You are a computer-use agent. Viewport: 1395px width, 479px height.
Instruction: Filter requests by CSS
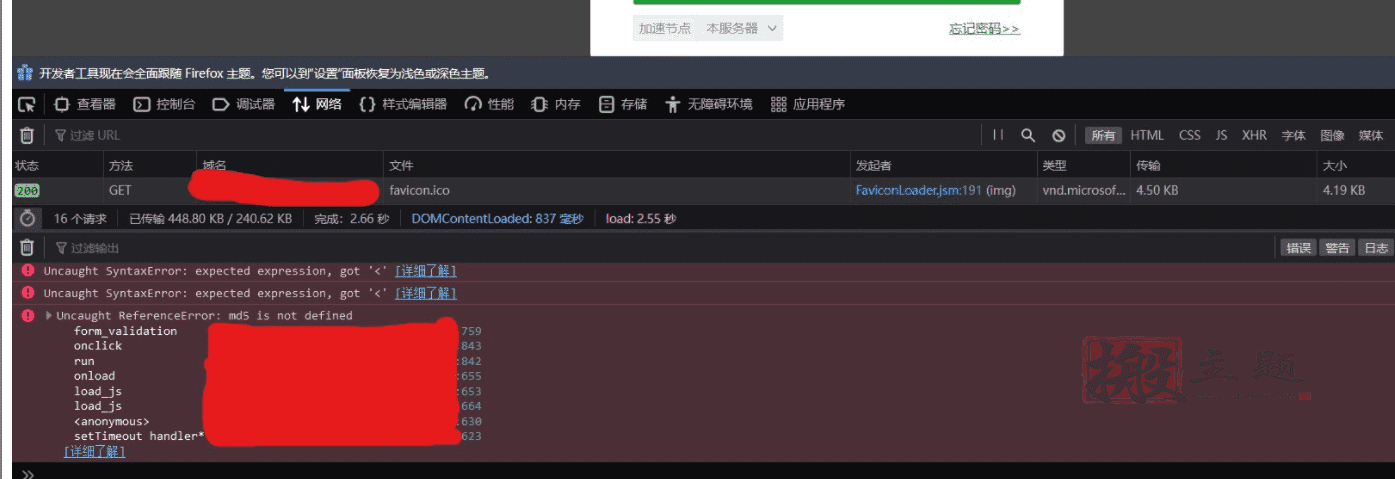[x=1189, y=135]
